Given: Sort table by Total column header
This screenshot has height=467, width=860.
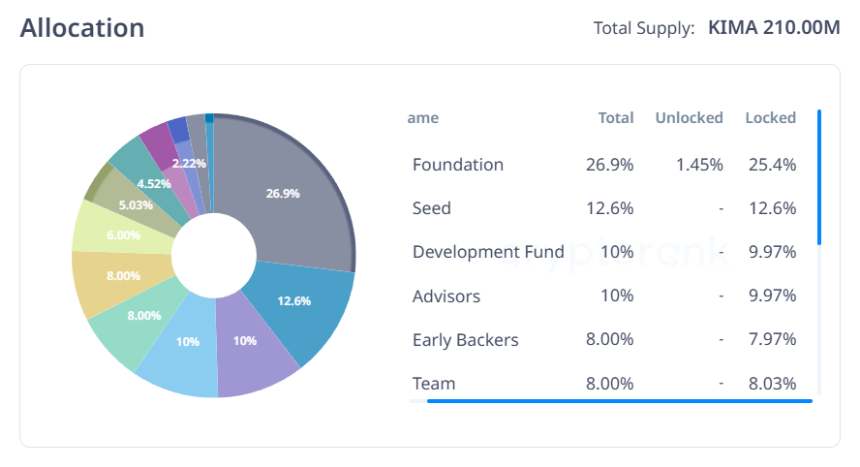Looking at the screenshot, I should tap(615, 118).
